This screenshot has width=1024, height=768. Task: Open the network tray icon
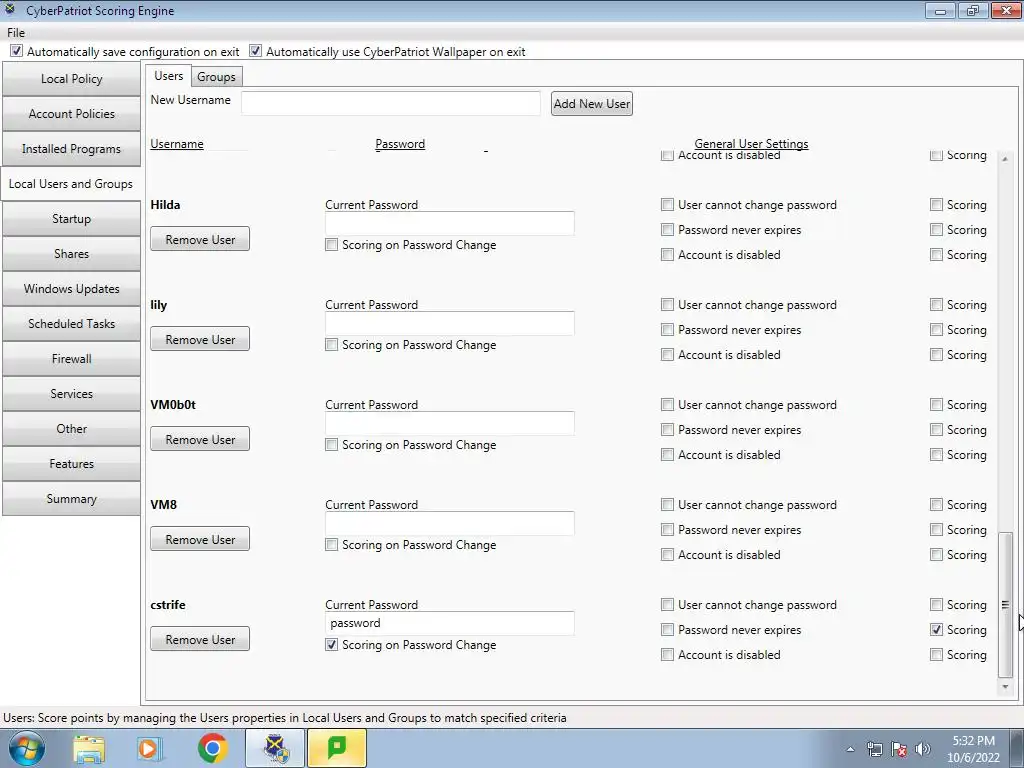point(874,749)
